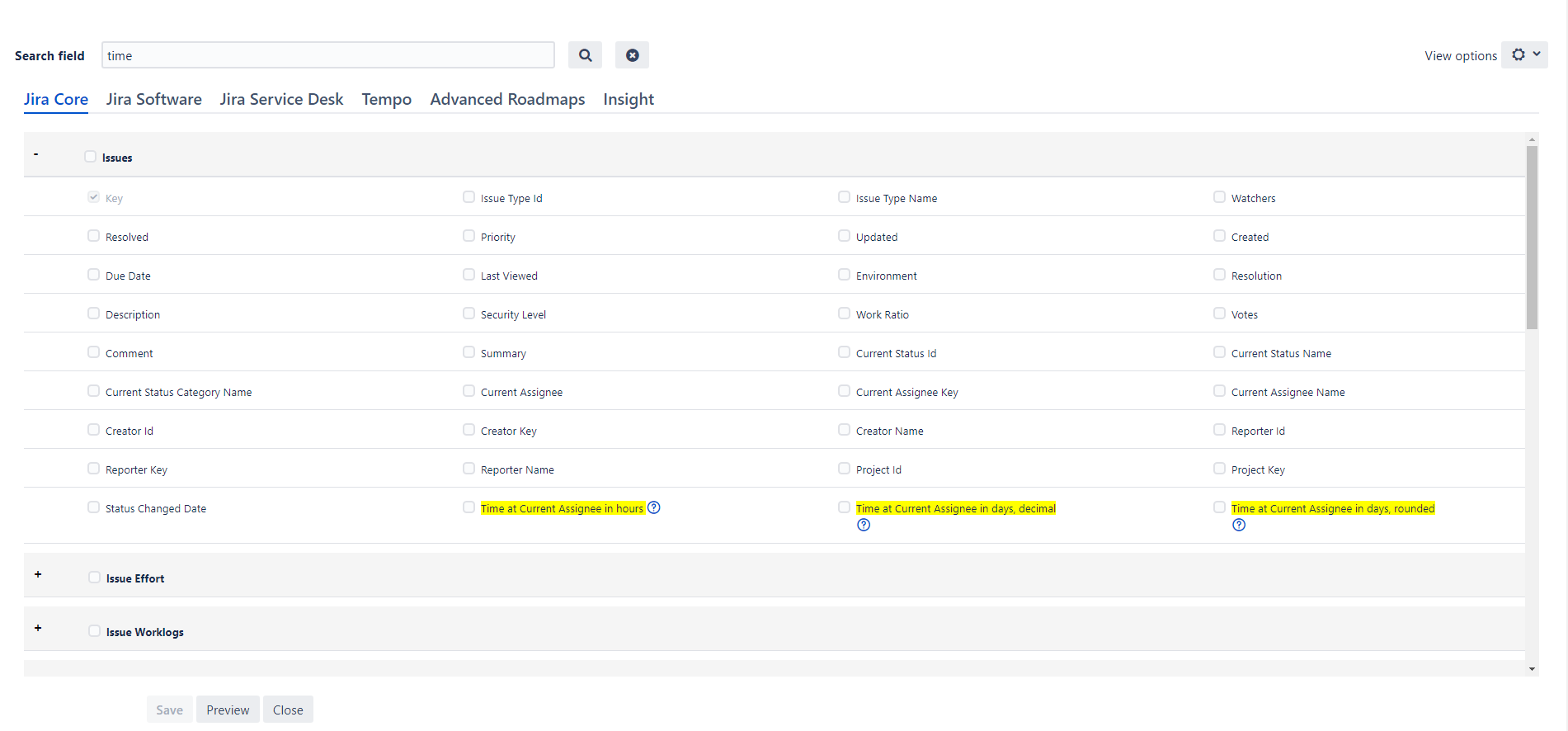Viewport: 1568px width, 731px height.
Task: Expand the Issue Effort section
Action: tap(38, 574)
